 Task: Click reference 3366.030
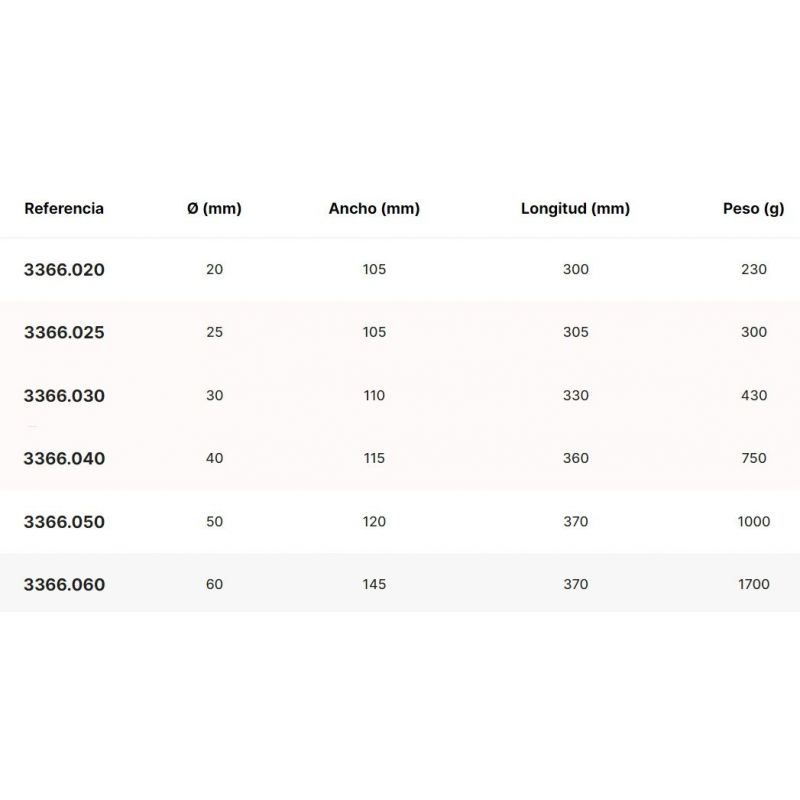pos(64,396)
